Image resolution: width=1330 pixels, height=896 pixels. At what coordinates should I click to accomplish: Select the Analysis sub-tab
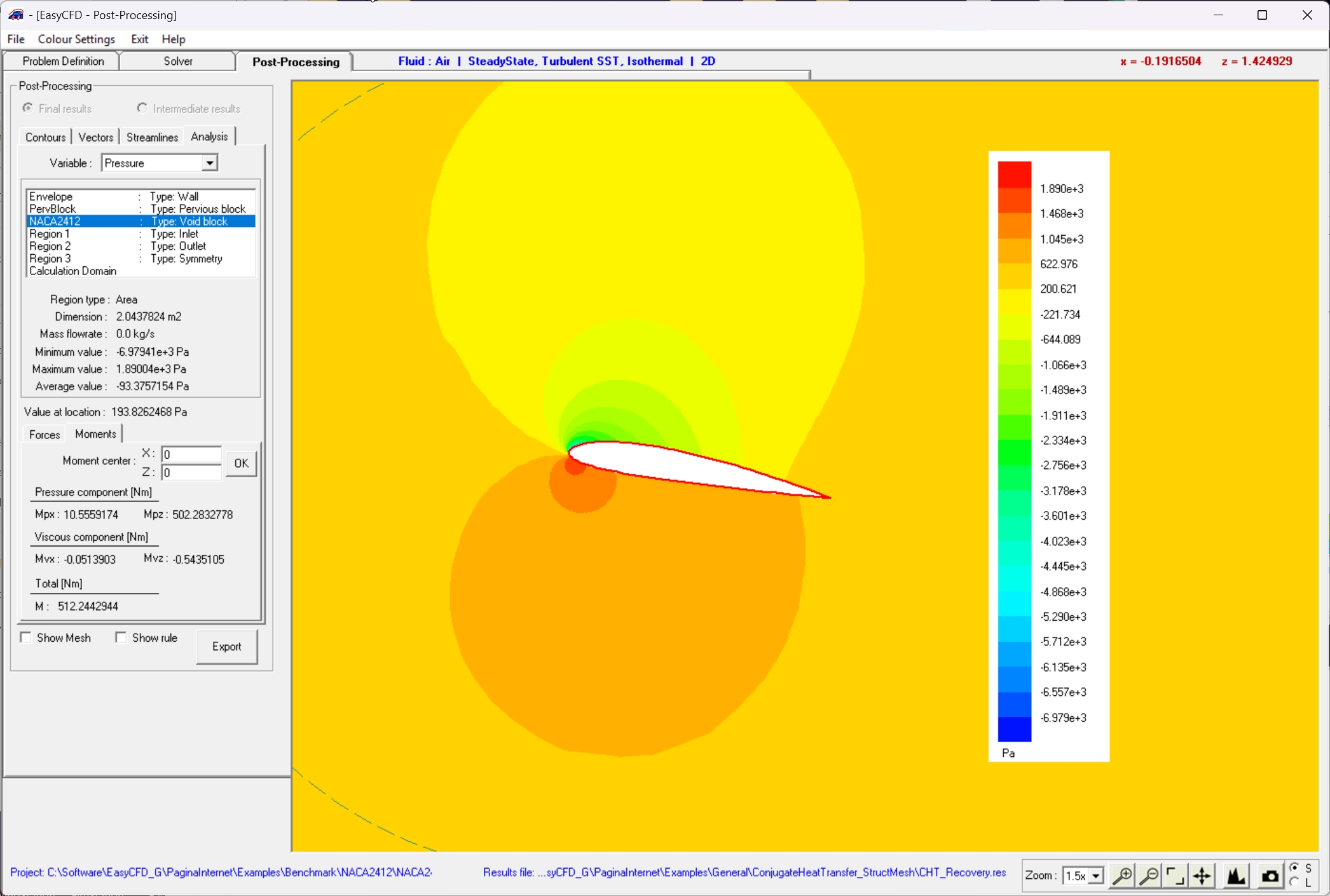tap(209, 137)
